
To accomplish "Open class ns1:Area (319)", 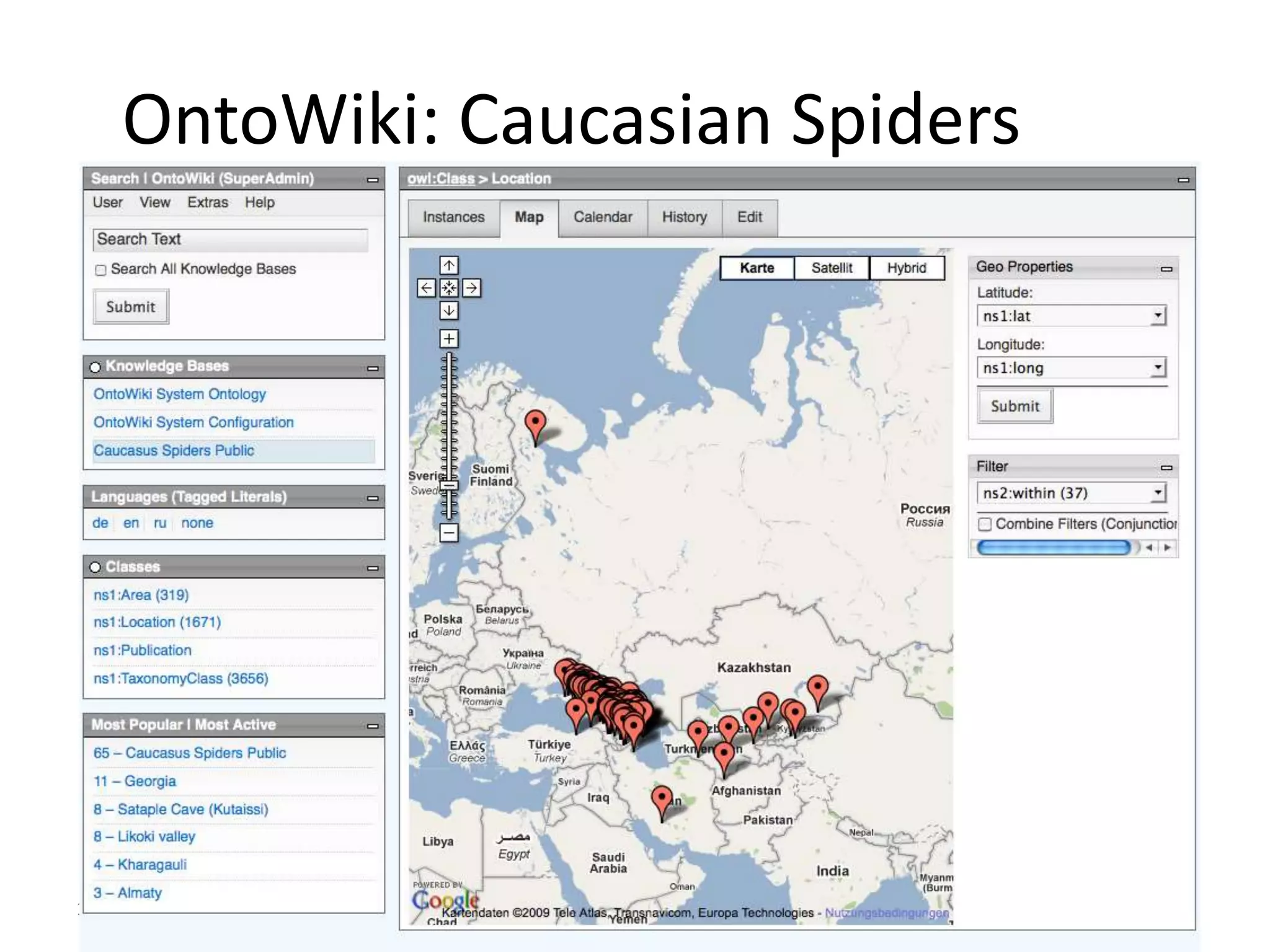I will pyautogui.click(x=141, y=595).
